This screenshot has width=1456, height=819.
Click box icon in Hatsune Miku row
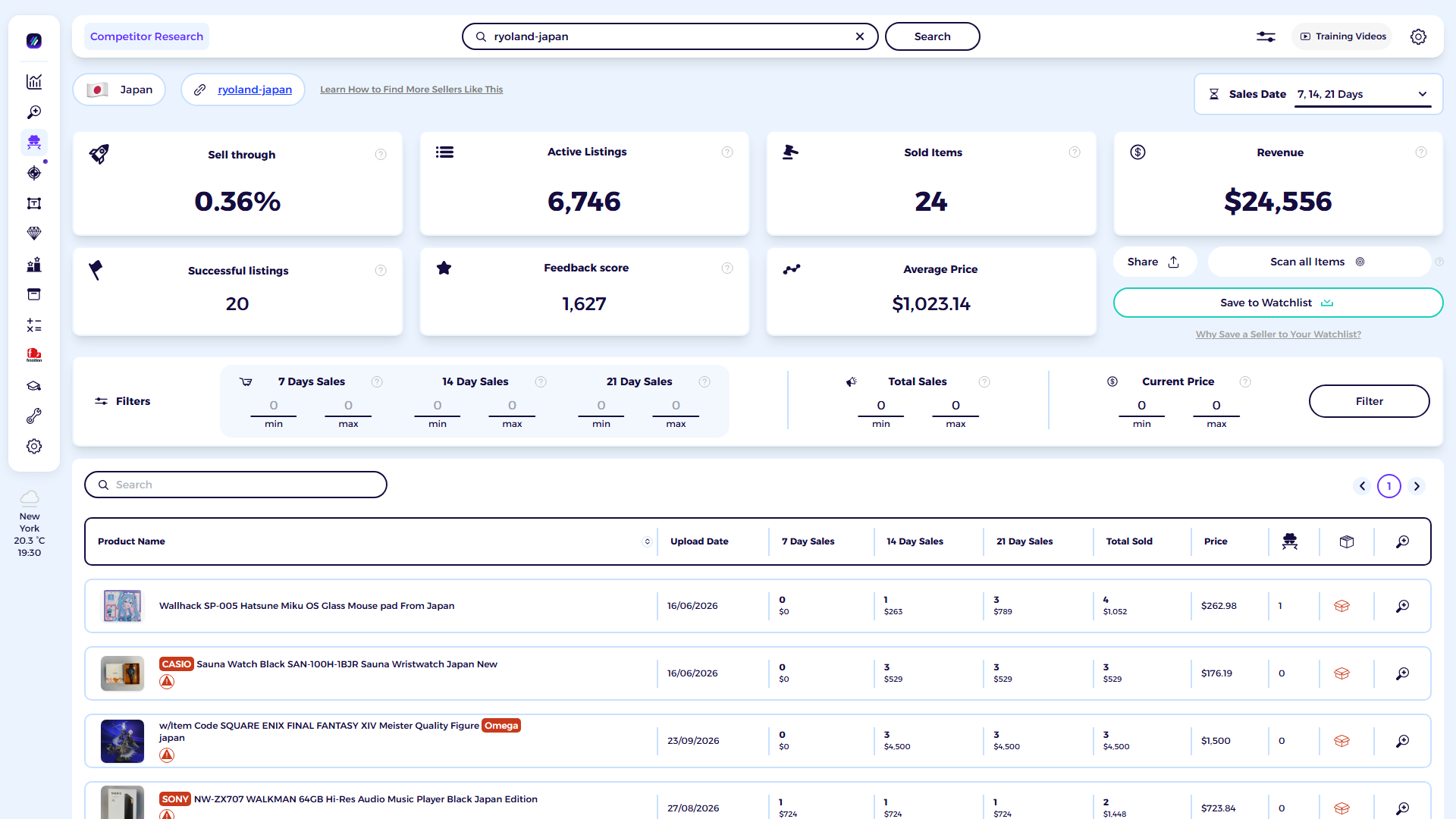pos(1341,606)
